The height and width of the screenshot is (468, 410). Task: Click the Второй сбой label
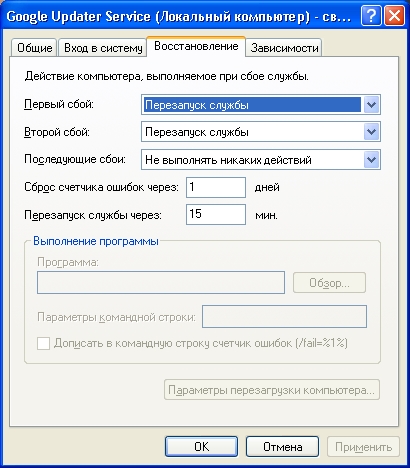click(x=57, y=132)
